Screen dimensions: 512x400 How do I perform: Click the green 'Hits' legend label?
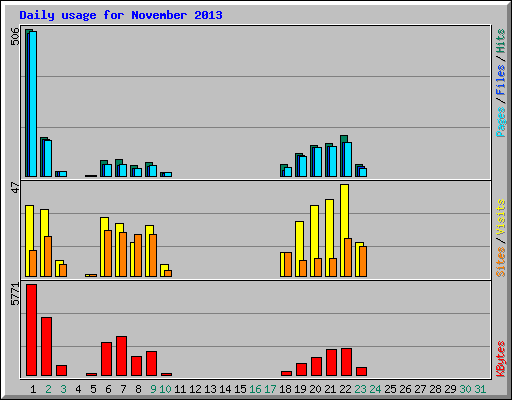tap(500, 41)
